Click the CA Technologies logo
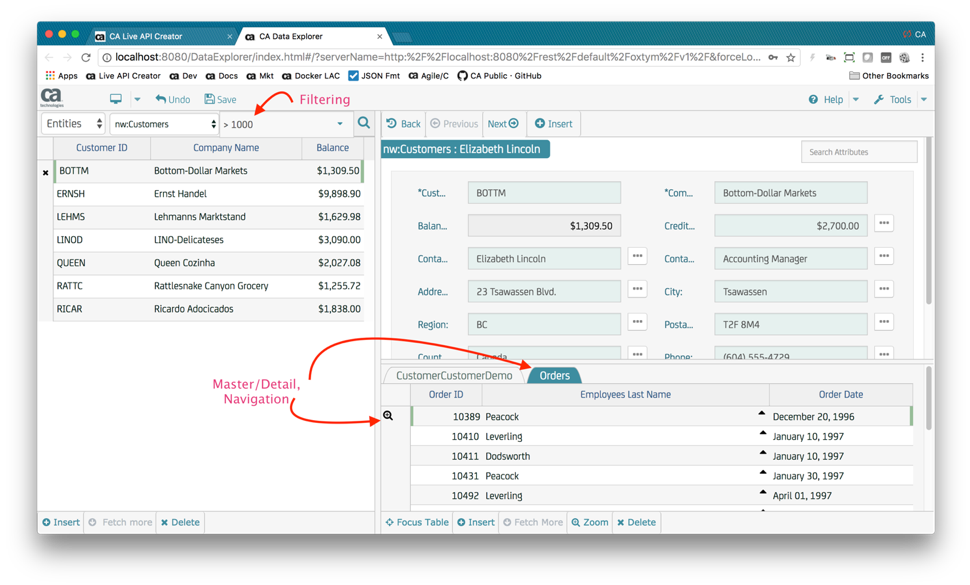 coord(52,98)
